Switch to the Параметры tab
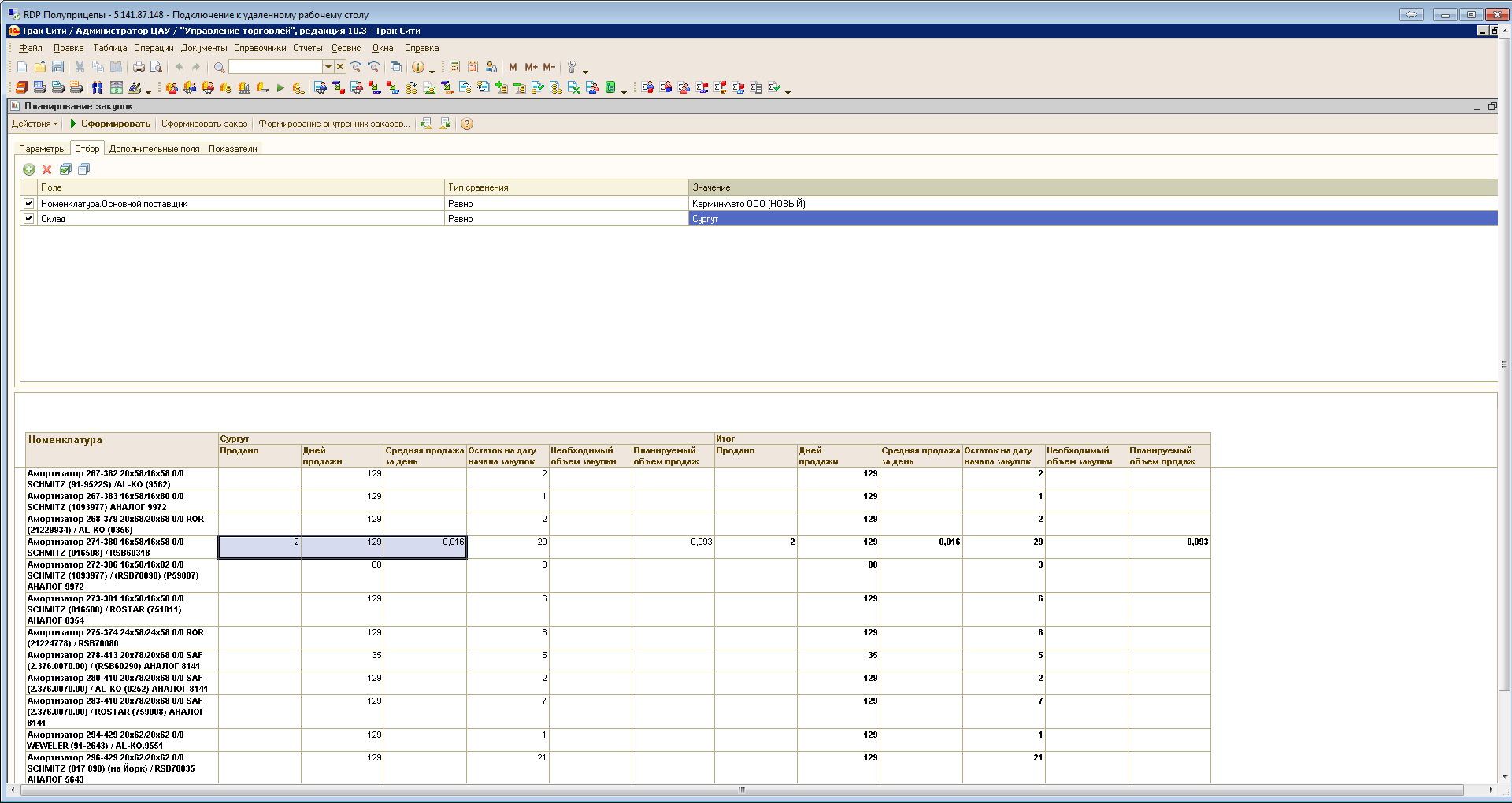Viewport: 1512px width, 803px height. tap(43, 149)
